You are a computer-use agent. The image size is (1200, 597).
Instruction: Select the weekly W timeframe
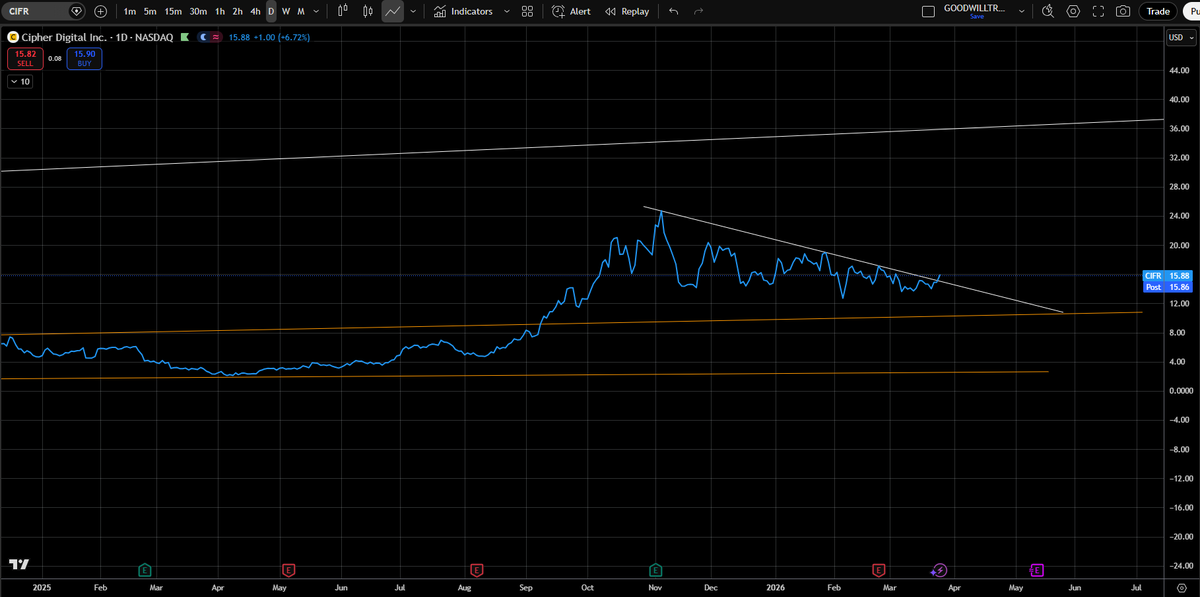click(x=286, y=11)
